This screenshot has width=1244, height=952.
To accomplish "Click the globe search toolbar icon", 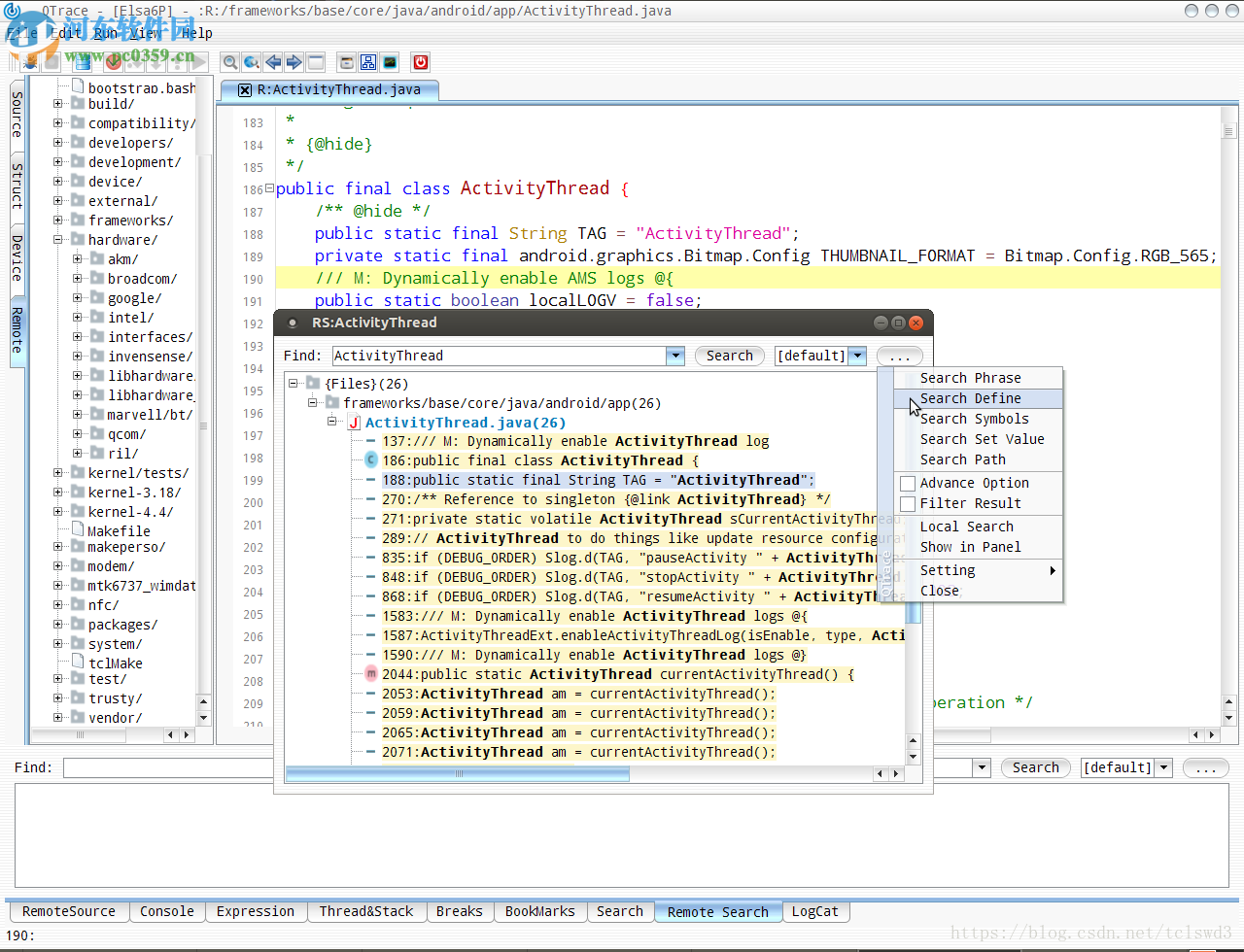I will [x=251, y=62].
